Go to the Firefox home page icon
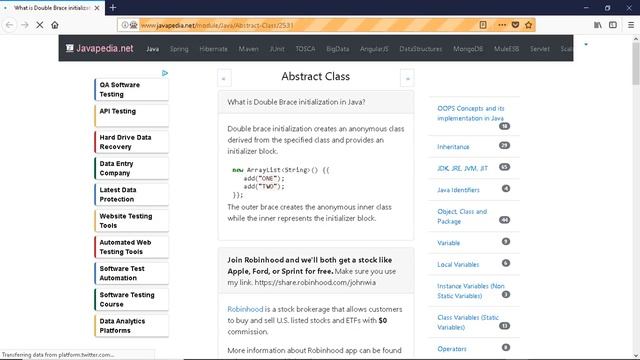Viewport: 640px width, 360px height. 55,25
